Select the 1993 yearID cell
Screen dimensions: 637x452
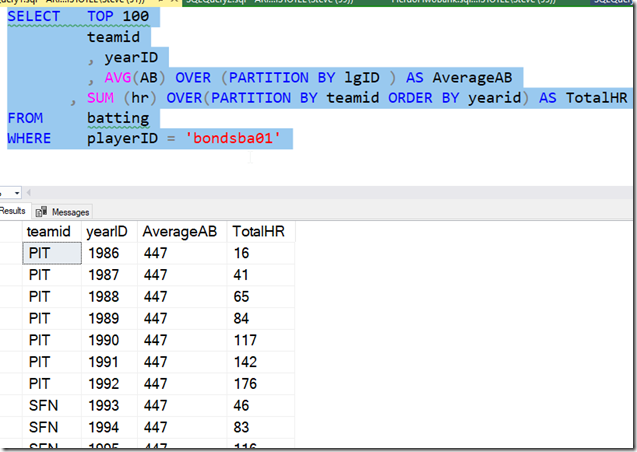tap(109, 405)
